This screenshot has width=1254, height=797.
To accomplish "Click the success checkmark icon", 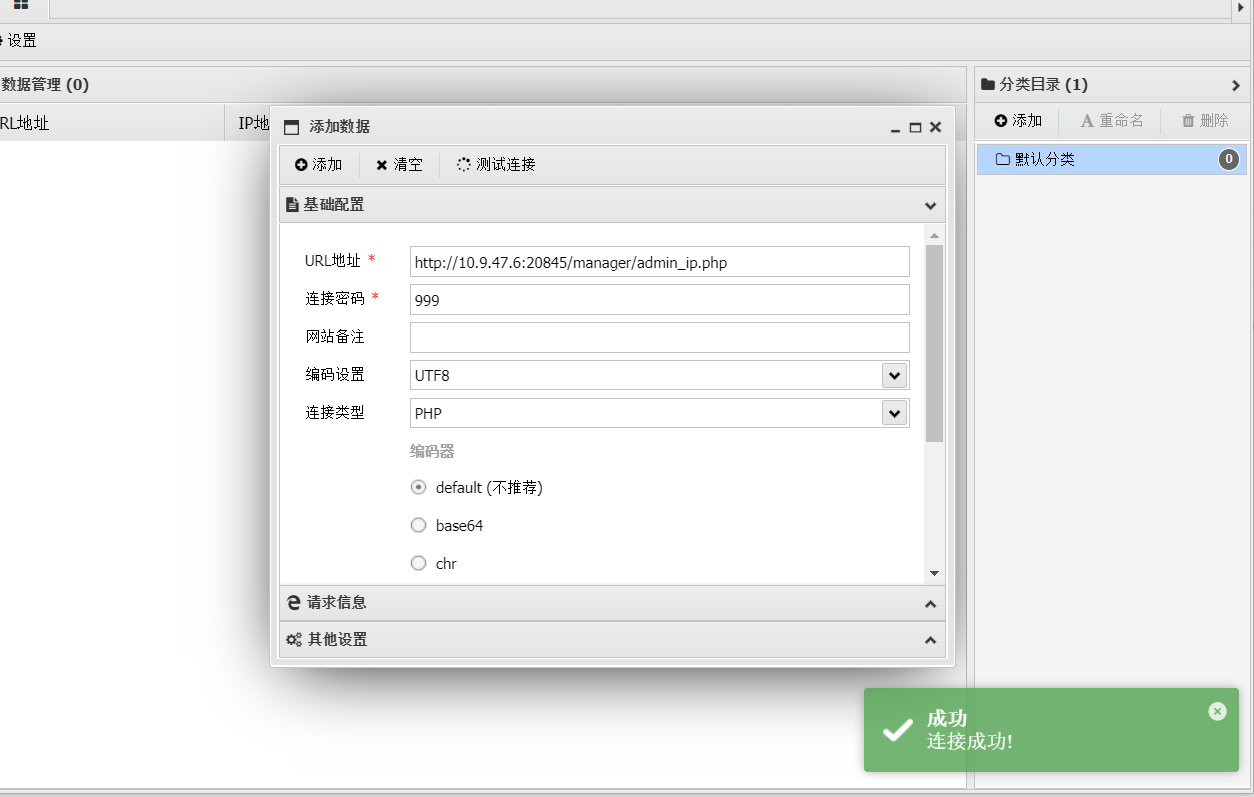I will coord(897,730).
